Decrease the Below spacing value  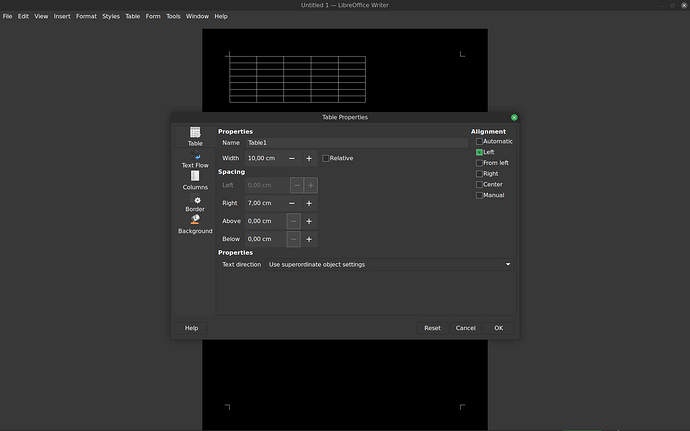[294, 239]
